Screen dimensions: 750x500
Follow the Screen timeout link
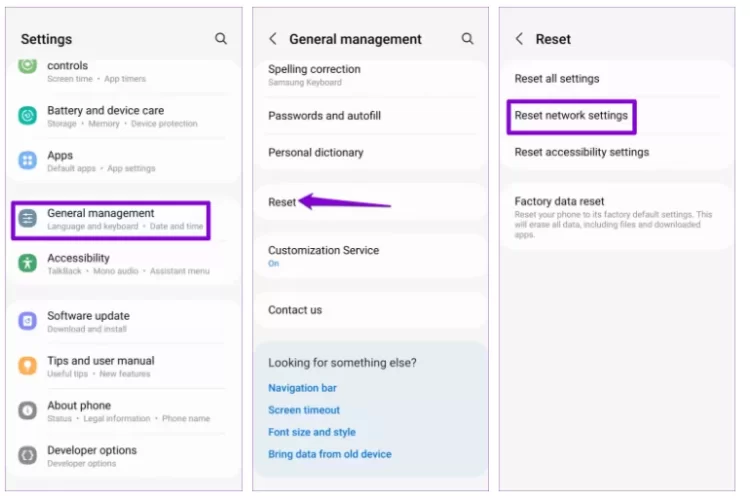[x=304, y=410]
